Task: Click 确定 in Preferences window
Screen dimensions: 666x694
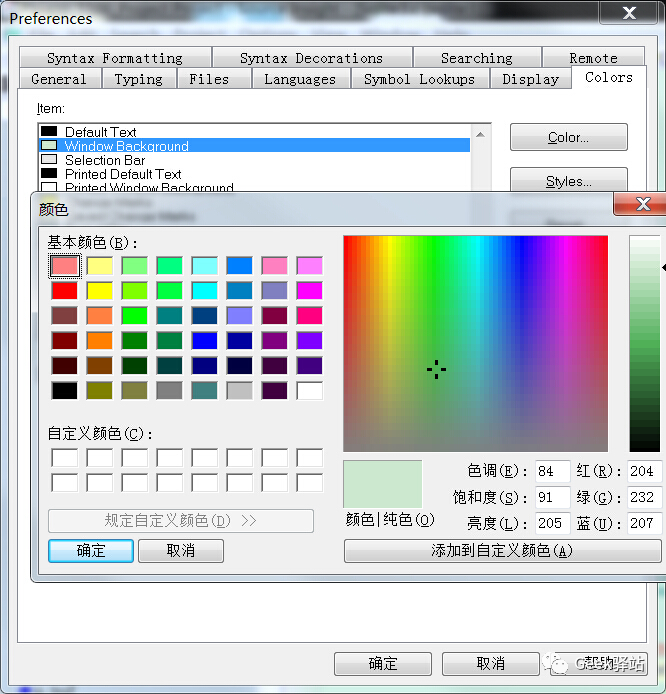Action: 383,663
